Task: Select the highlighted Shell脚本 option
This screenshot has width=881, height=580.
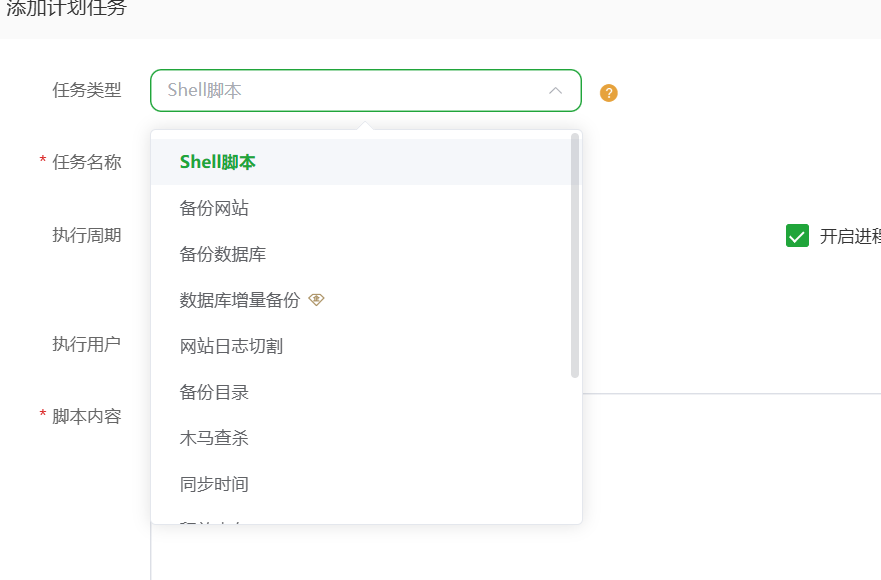Action: [x=218, y=162]
